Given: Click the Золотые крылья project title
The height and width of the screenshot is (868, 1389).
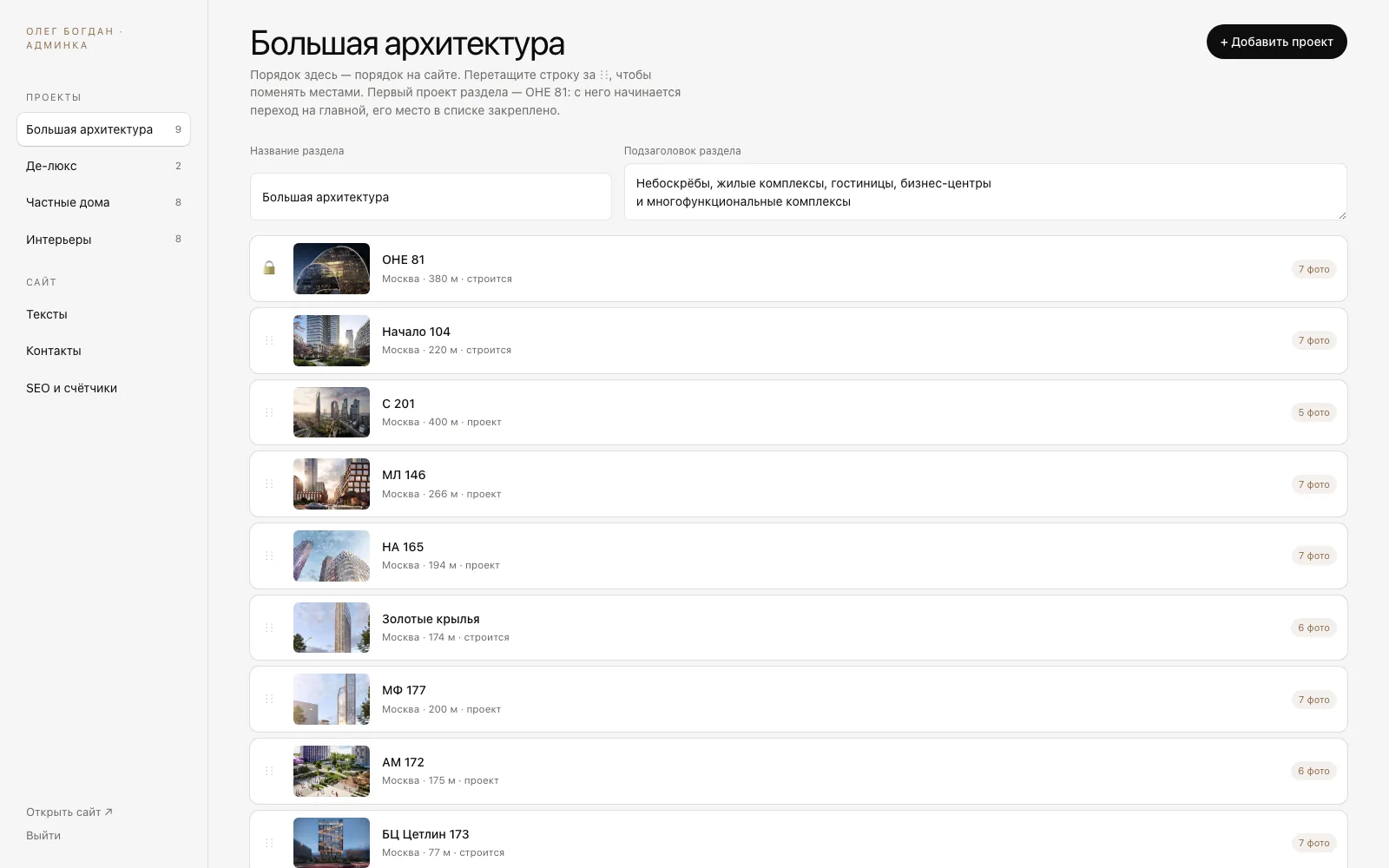Looking at the screenshot, I should 431,619.
